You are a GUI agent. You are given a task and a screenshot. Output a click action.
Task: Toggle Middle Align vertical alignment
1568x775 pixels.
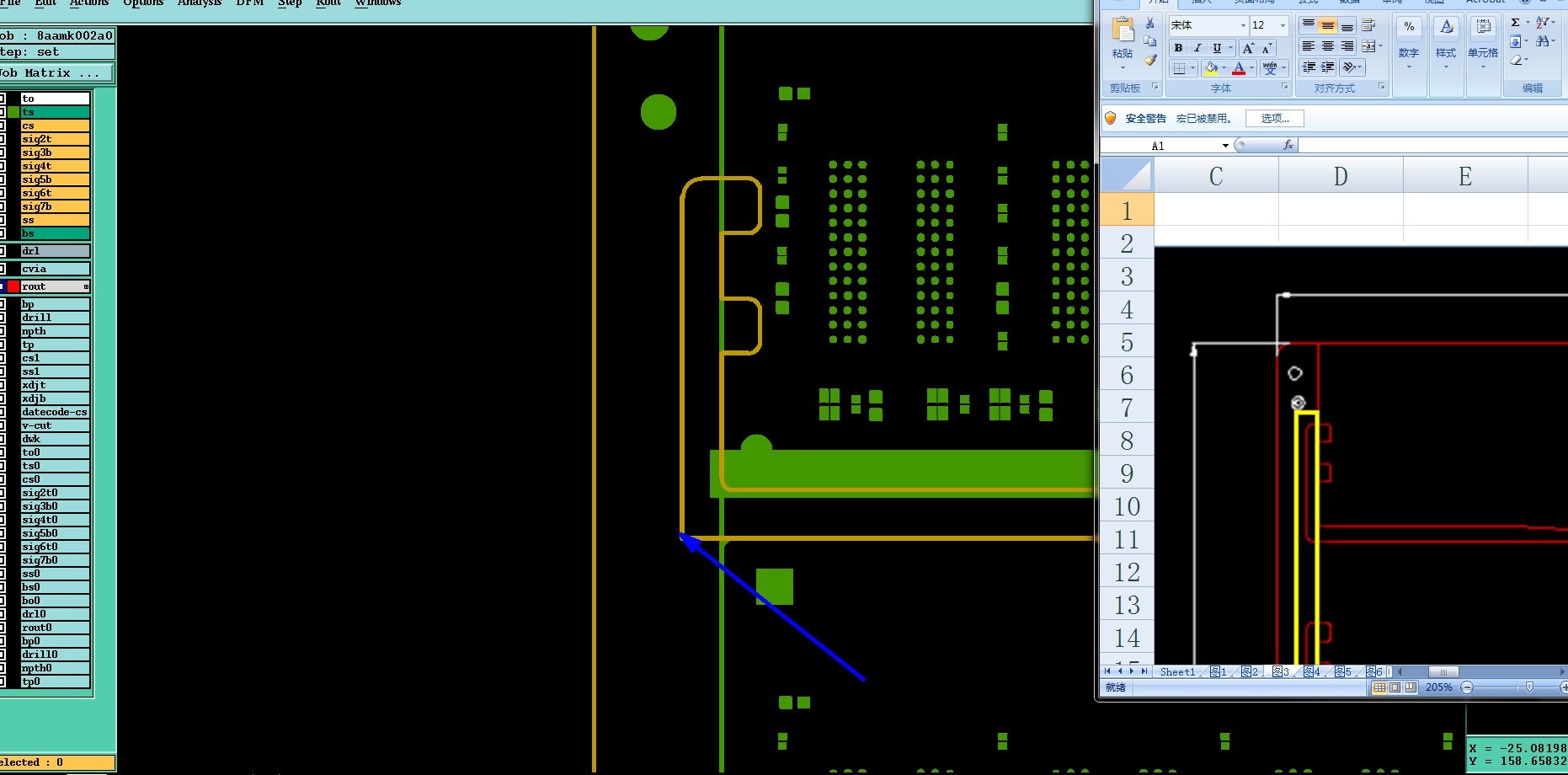[1328, 25]
